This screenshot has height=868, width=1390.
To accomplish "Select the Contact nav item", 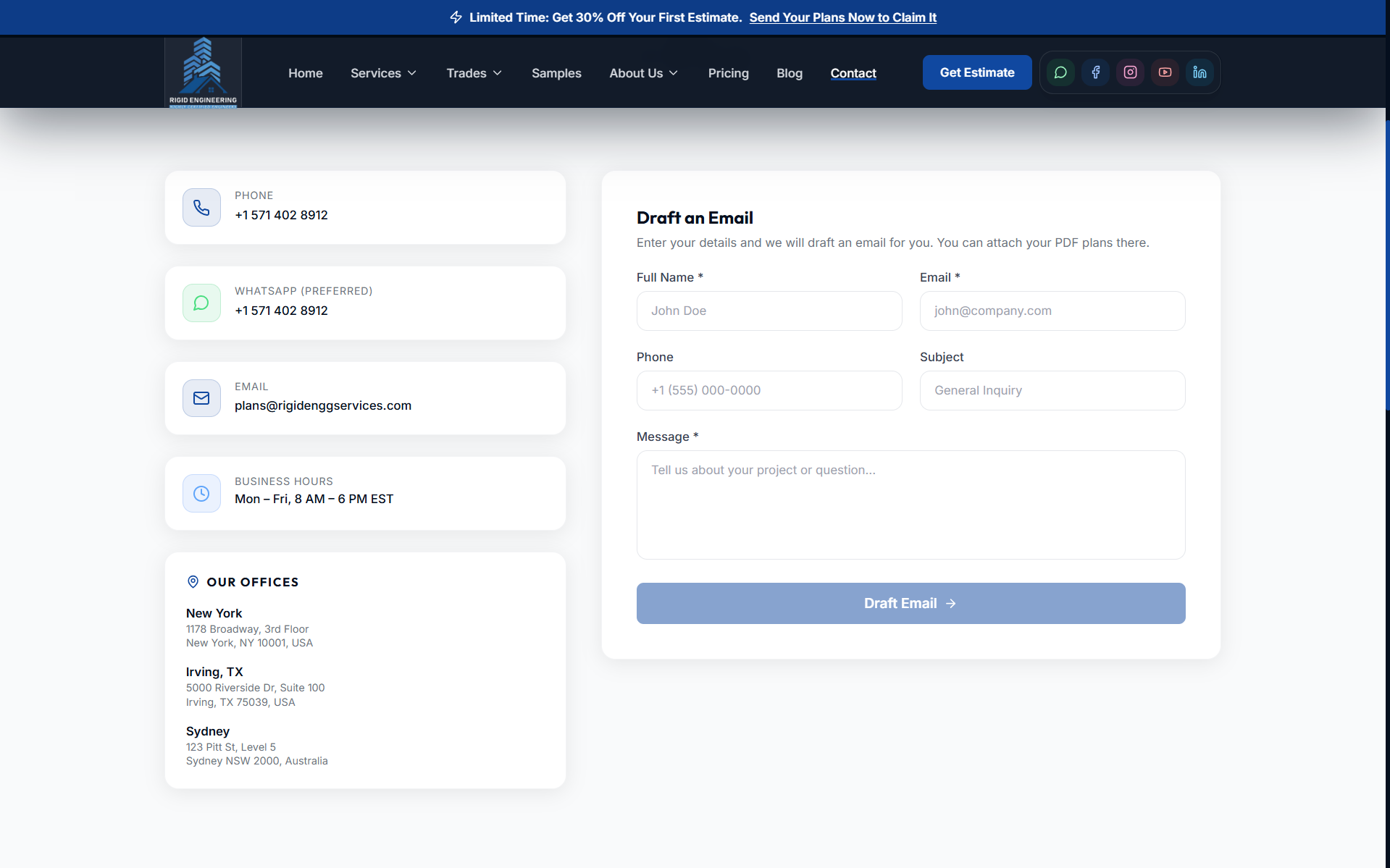I will 853,73.
